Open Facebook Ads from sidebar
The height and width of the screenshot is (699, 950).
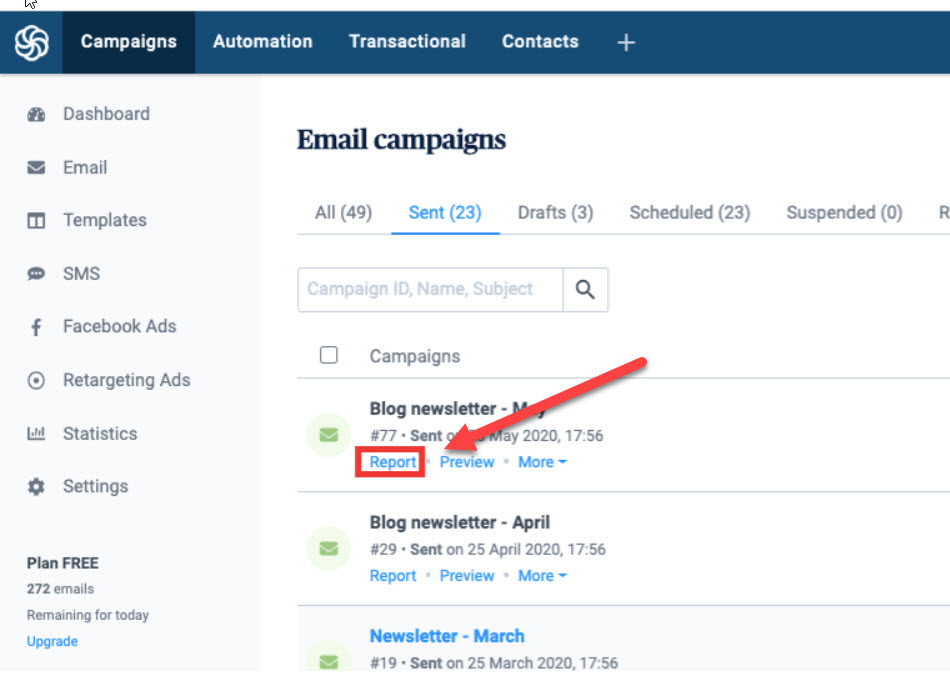point(118,326)
